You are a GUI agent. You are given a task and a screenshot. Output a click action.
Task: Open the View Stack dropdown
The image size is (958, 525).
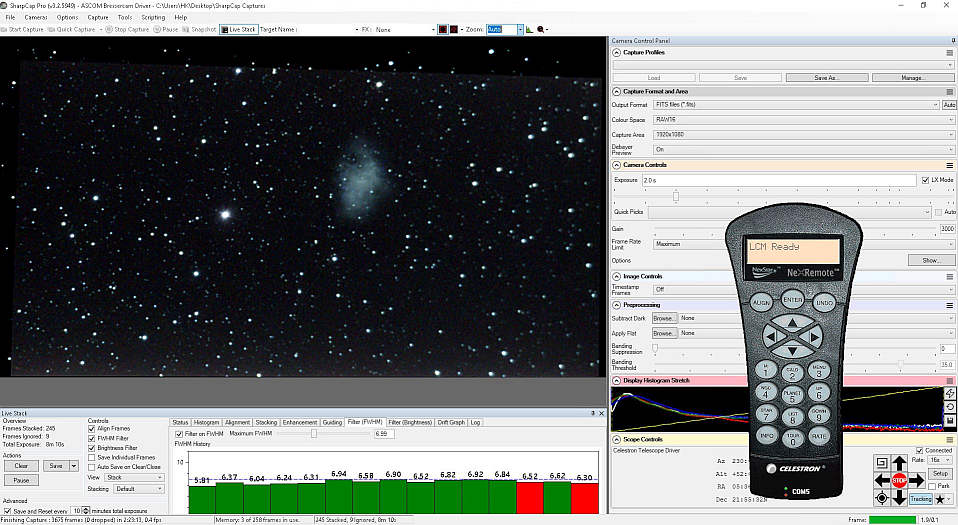pos(134,477)
